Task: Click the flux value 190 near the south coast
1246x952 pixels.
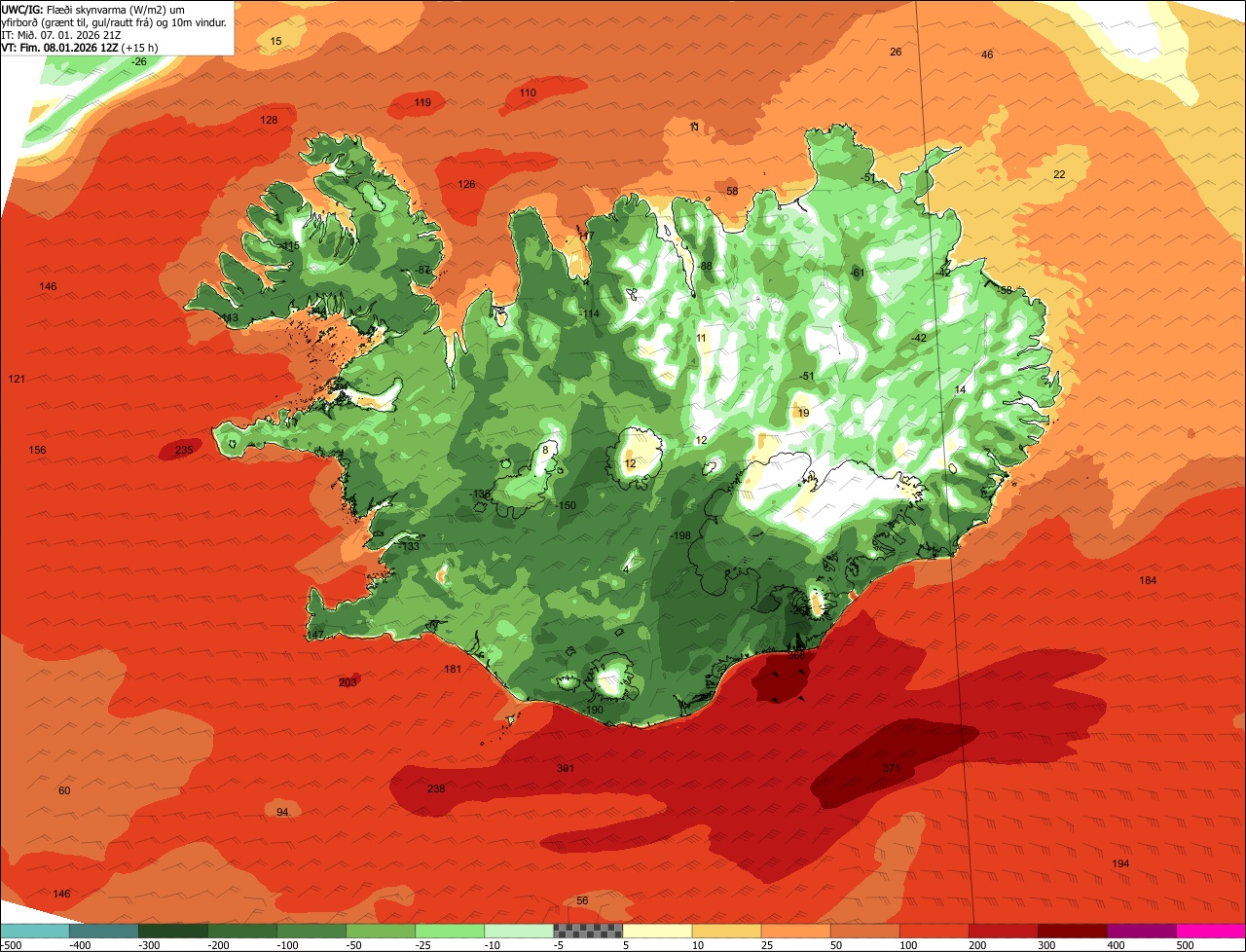Action: click(x=595, y=710)
